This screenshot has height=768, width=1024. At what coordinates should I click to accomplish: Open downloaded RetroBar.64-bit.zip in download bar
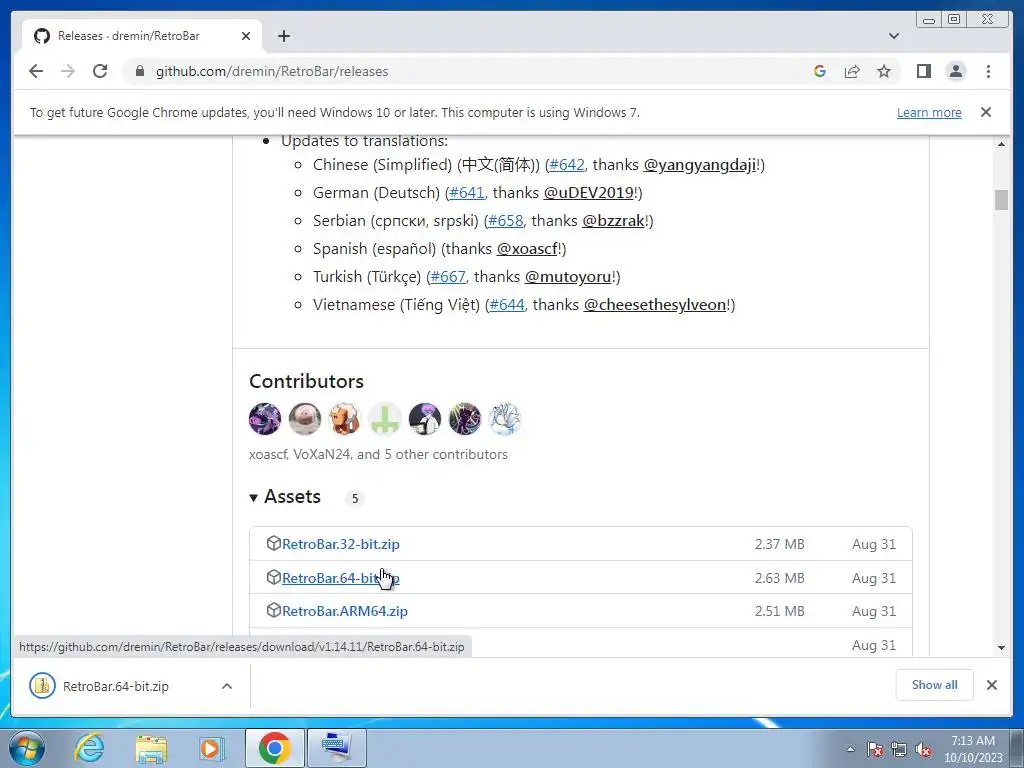click(116, 686)
